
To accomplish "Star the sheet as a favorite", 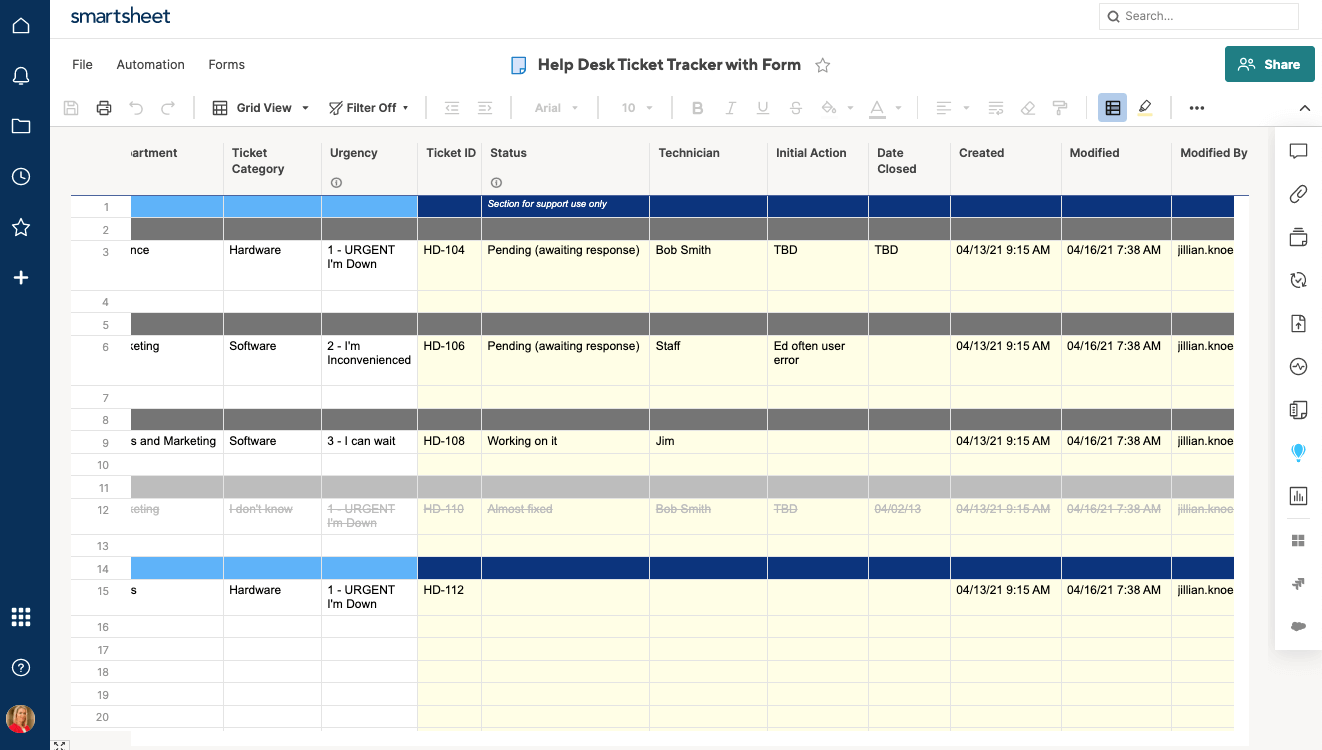I will coord(823,65).
